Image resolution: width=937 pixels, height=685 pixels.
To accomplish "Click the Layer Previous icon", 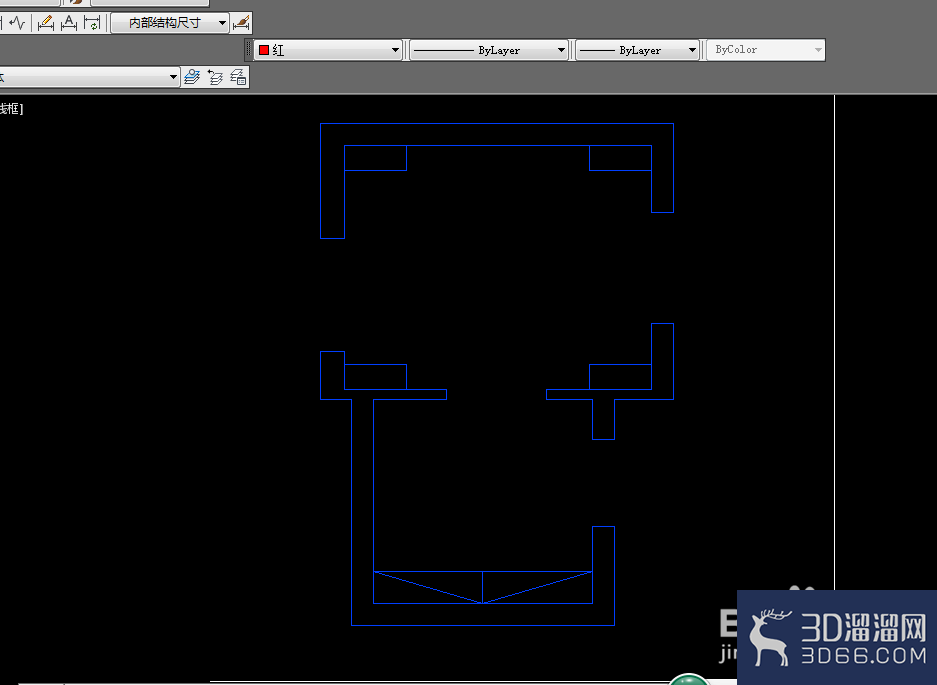I will 215,77.
